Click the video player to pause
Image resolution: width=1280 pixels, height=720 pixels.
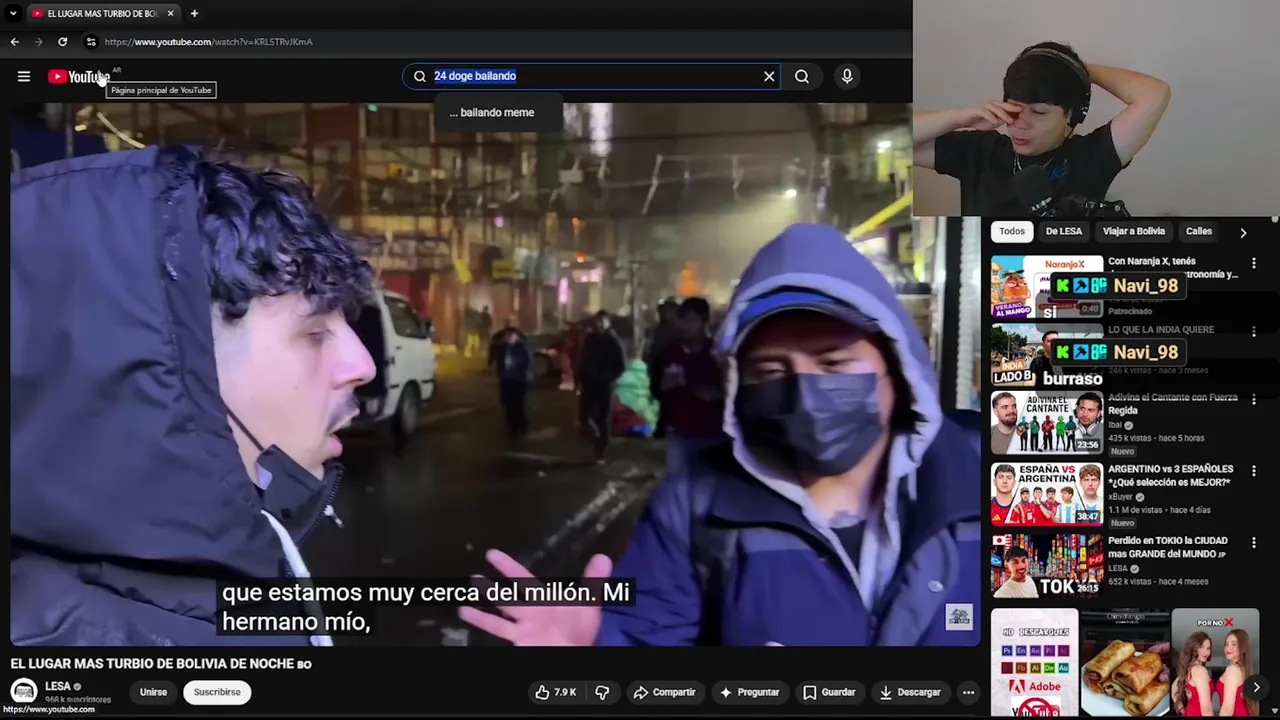(495, 375)
